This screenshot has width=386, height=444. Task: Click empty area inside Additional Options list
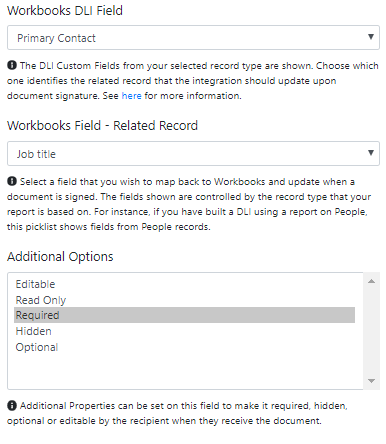tap(184, 371)
